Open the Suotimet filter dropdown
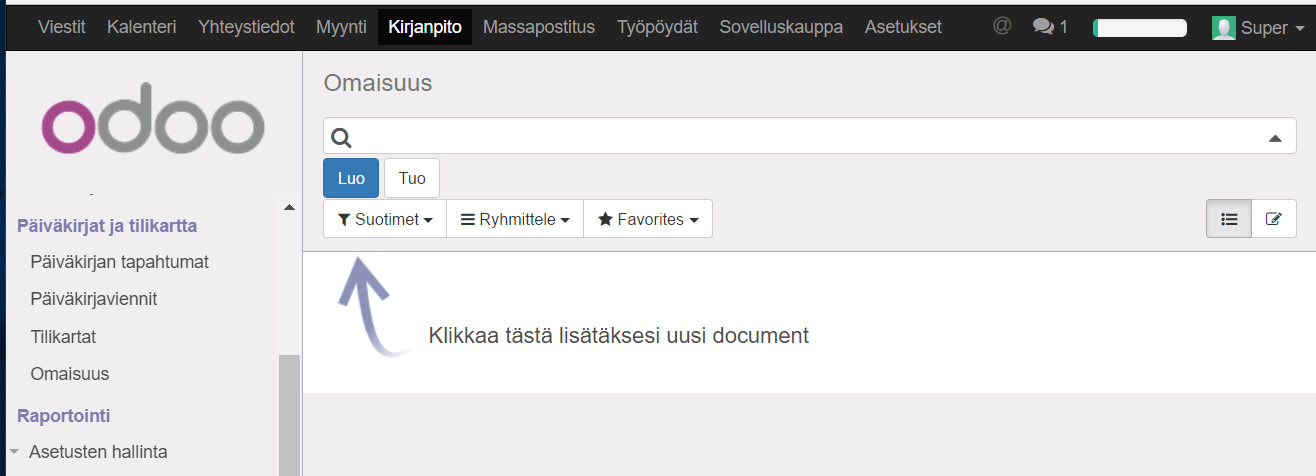The width and height of the screenshot is (1316, 476). pyautogui.click(x=384, y=219)
